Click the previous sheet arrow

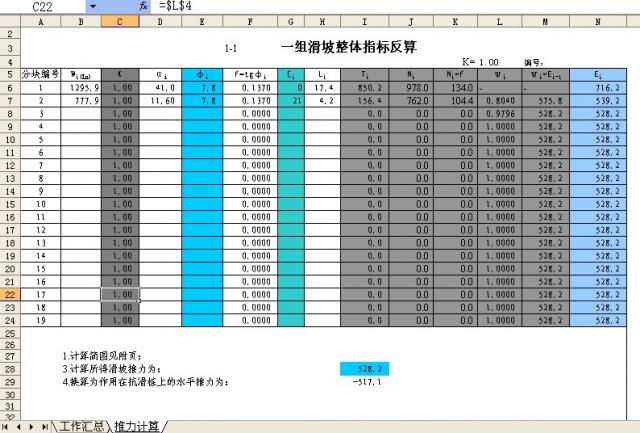20,427
